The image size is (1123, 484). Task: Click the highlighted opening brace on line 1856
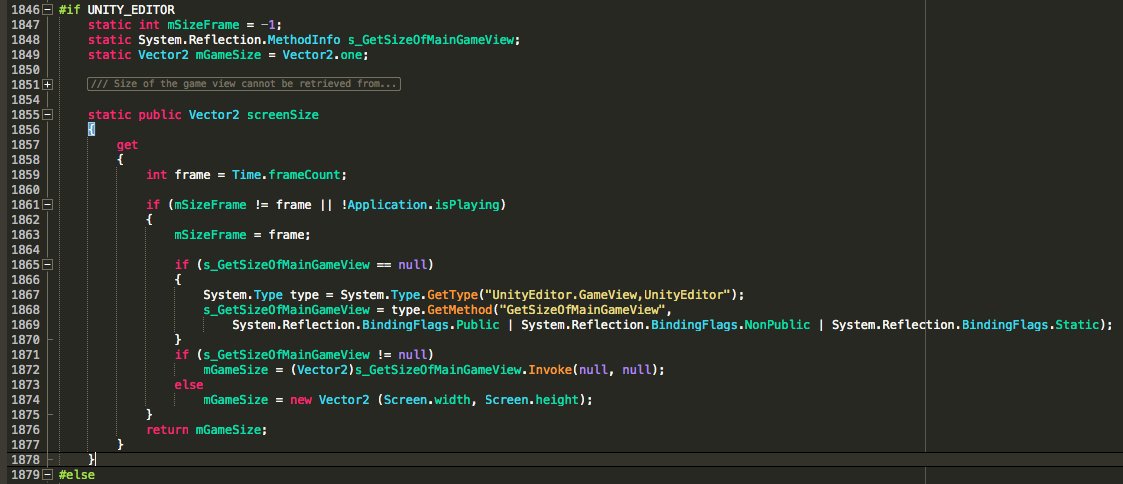[x=91, y=130]
